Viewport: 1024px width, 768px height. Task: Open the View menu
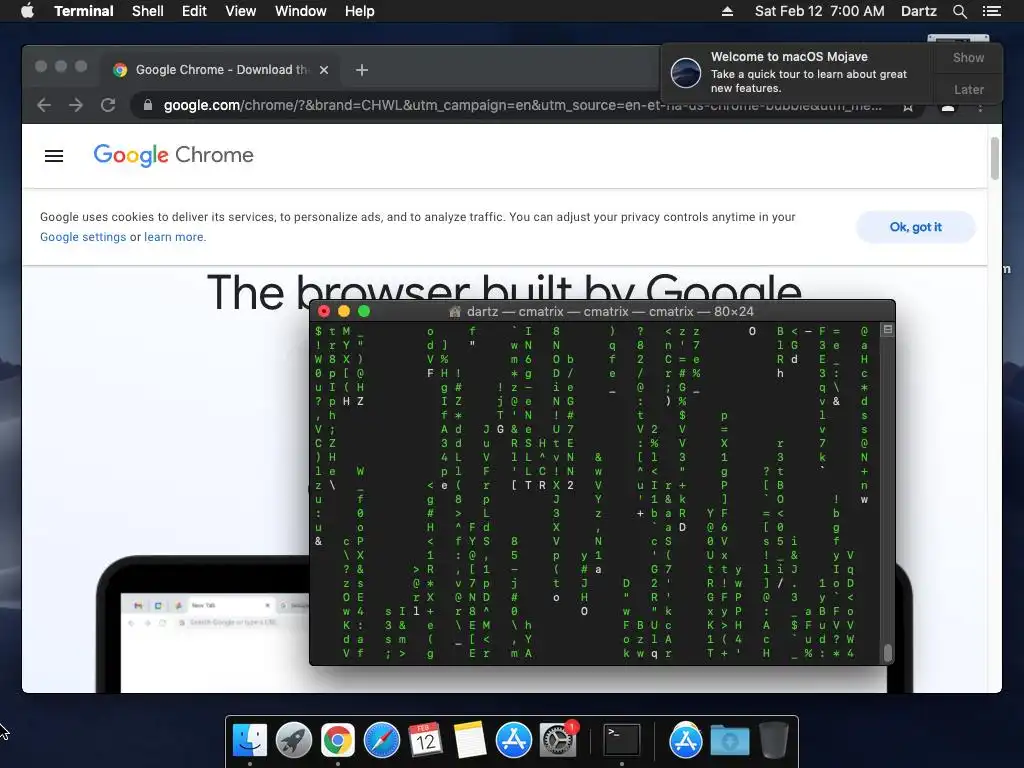[240, 11]
